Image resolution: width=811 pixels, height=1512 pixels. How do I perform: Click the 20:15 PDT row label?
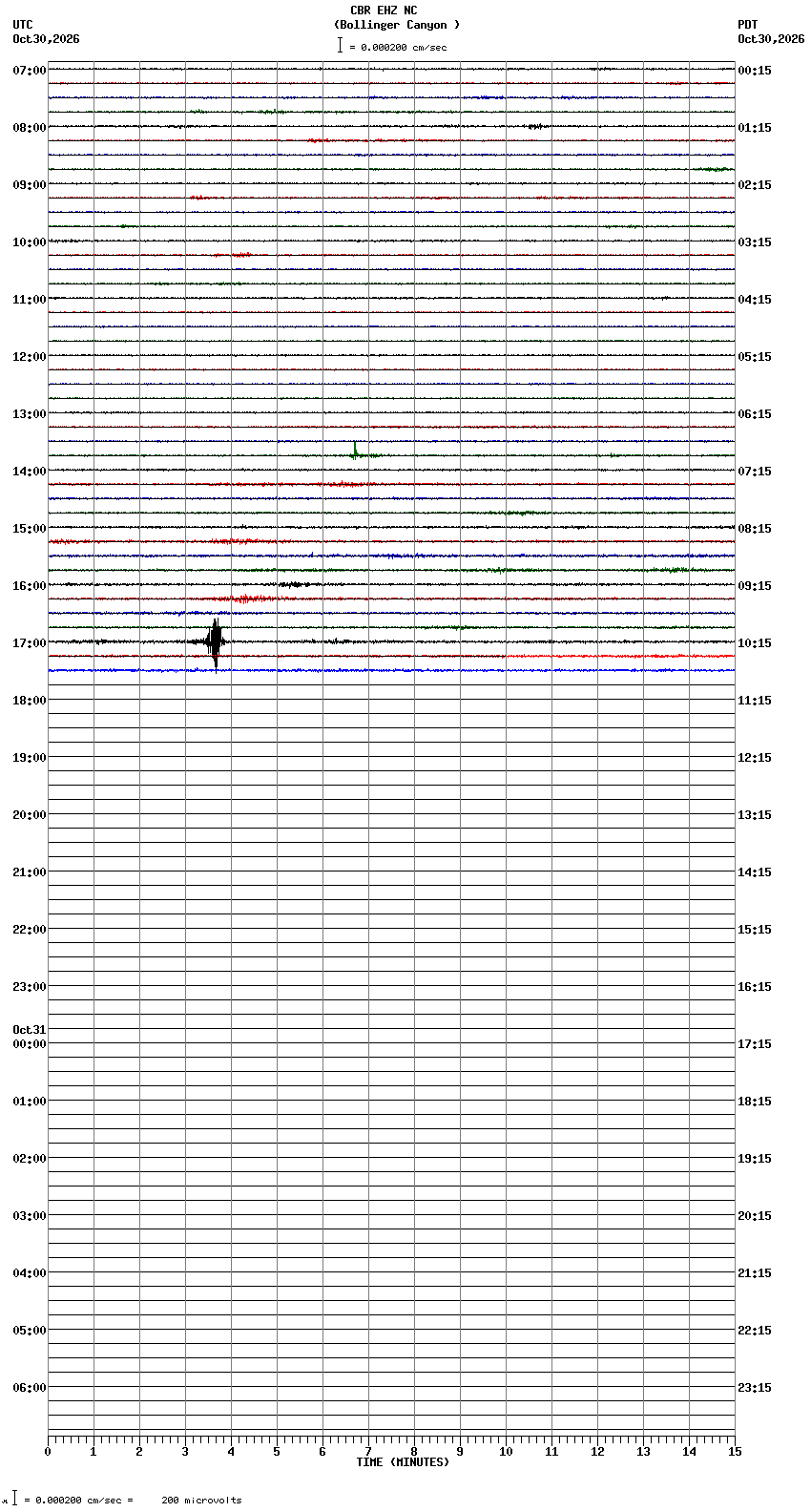[755, 1216]
